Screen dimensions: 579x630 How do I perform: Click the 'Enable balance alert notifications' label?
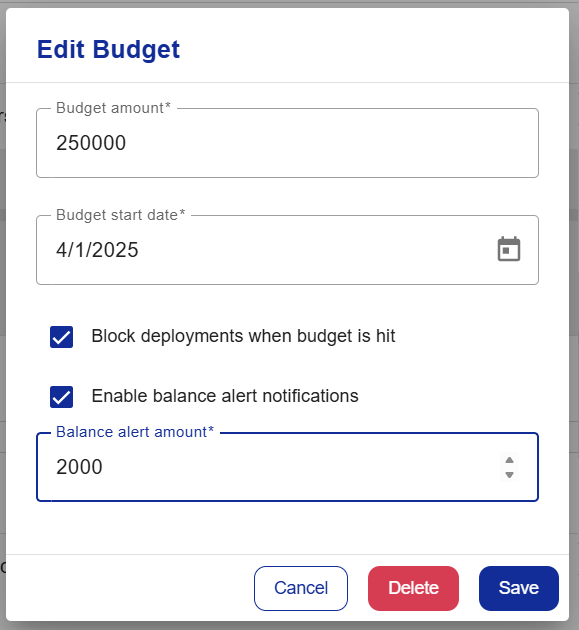coord(225,396)
